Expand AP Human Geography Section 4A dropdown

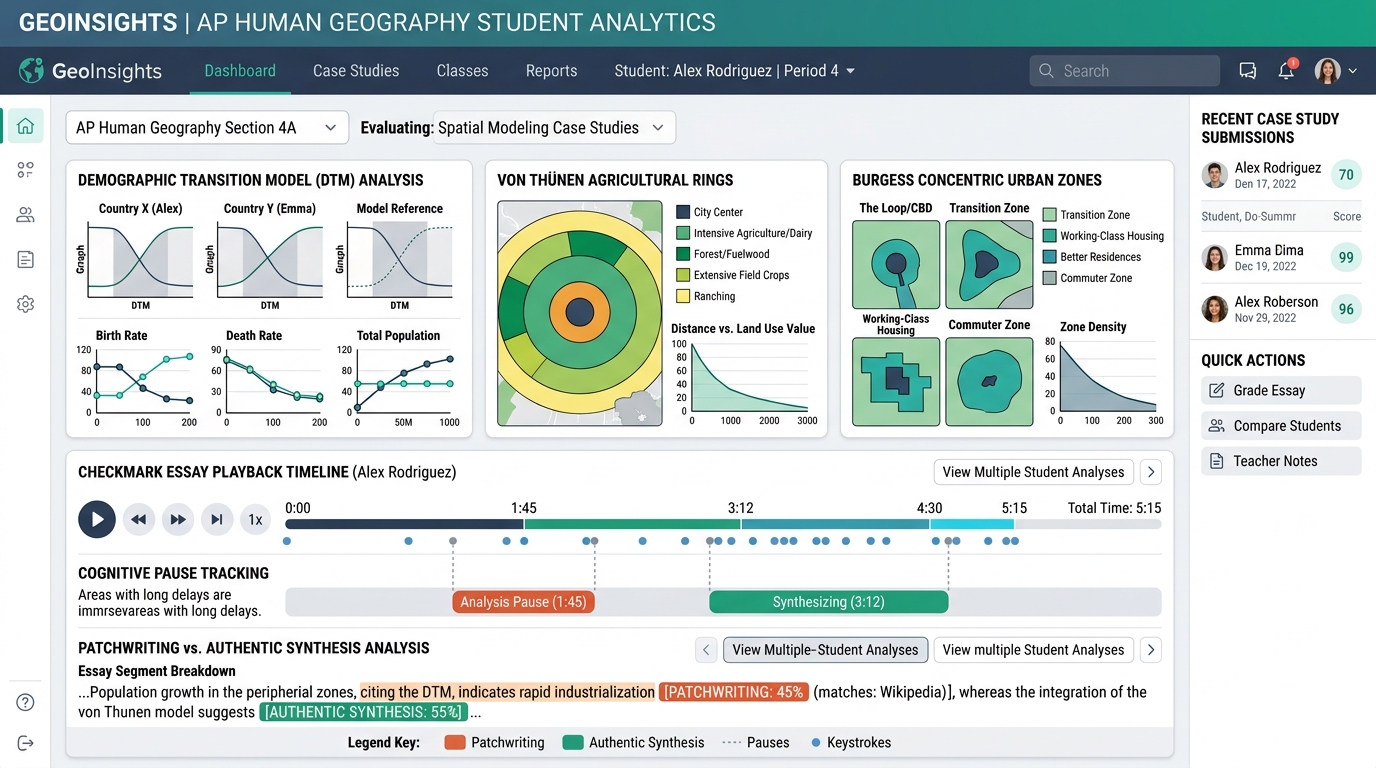tap(207, 128)
